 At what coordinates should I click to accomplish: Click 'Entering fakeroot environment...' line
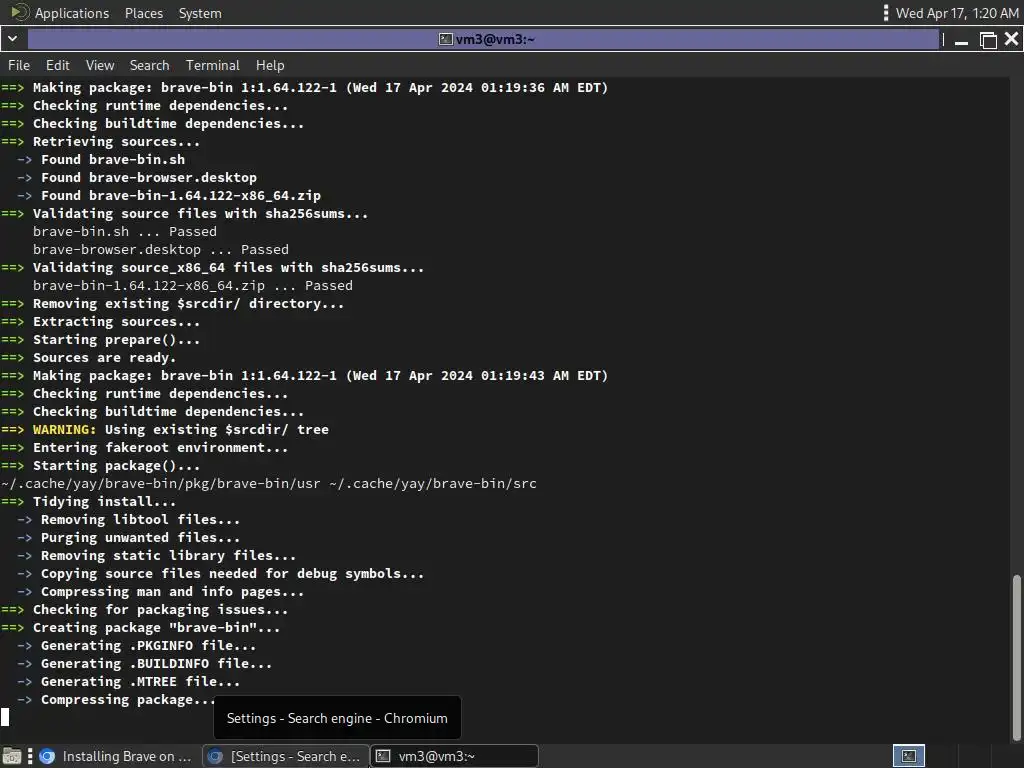coord(161,448)
